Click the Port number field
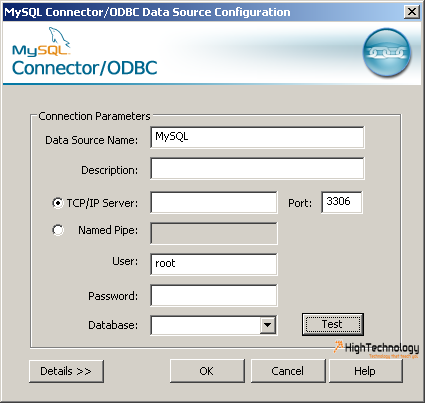This screenshot has width=425, height=403. point(342,202)
